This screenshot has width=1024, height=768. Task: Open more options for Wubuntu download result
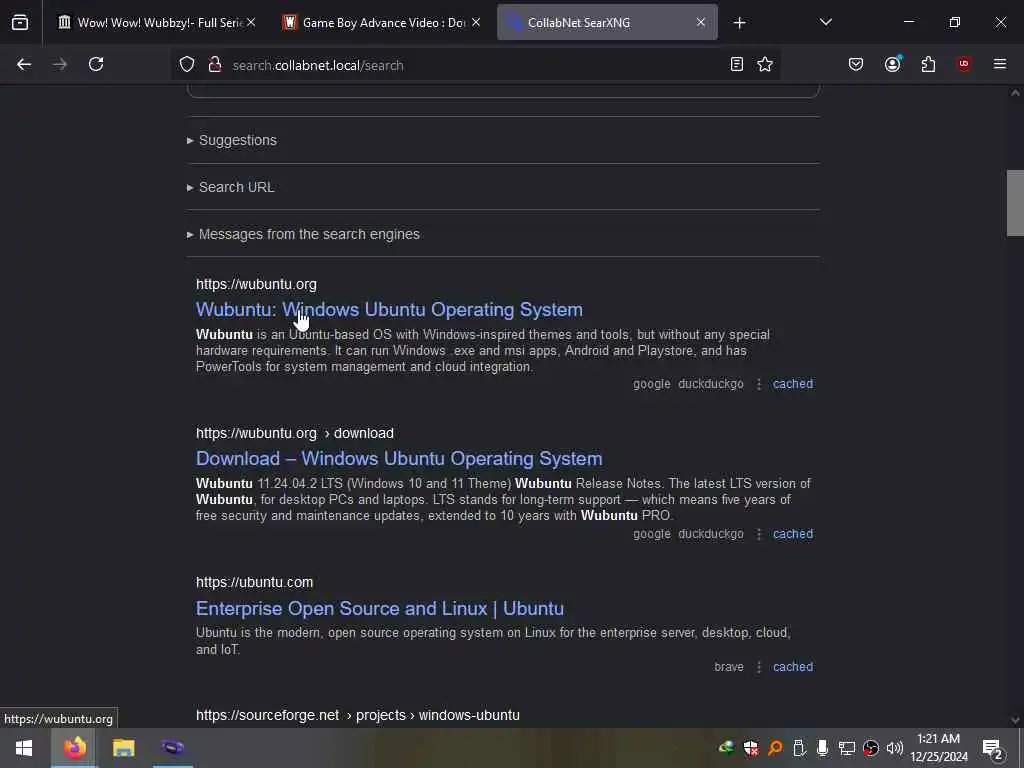click(x=759, y=534)
